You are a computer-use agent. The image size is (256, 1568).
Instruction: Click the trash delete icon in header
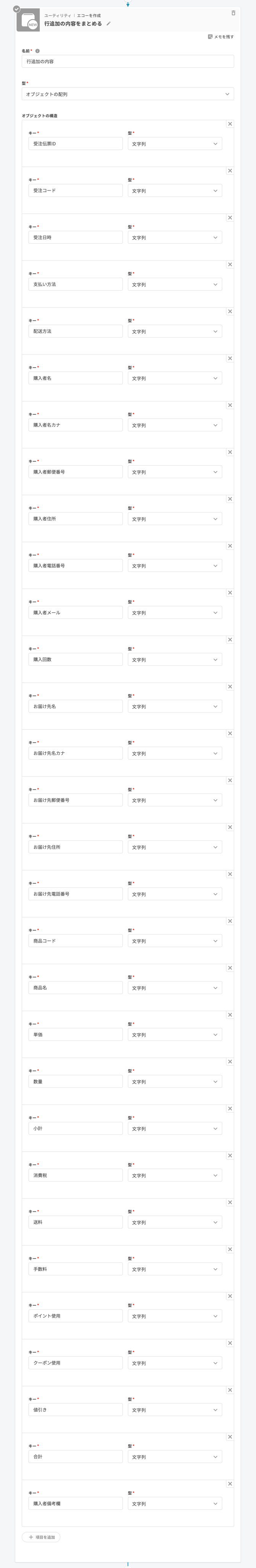[x=233, y=13]
